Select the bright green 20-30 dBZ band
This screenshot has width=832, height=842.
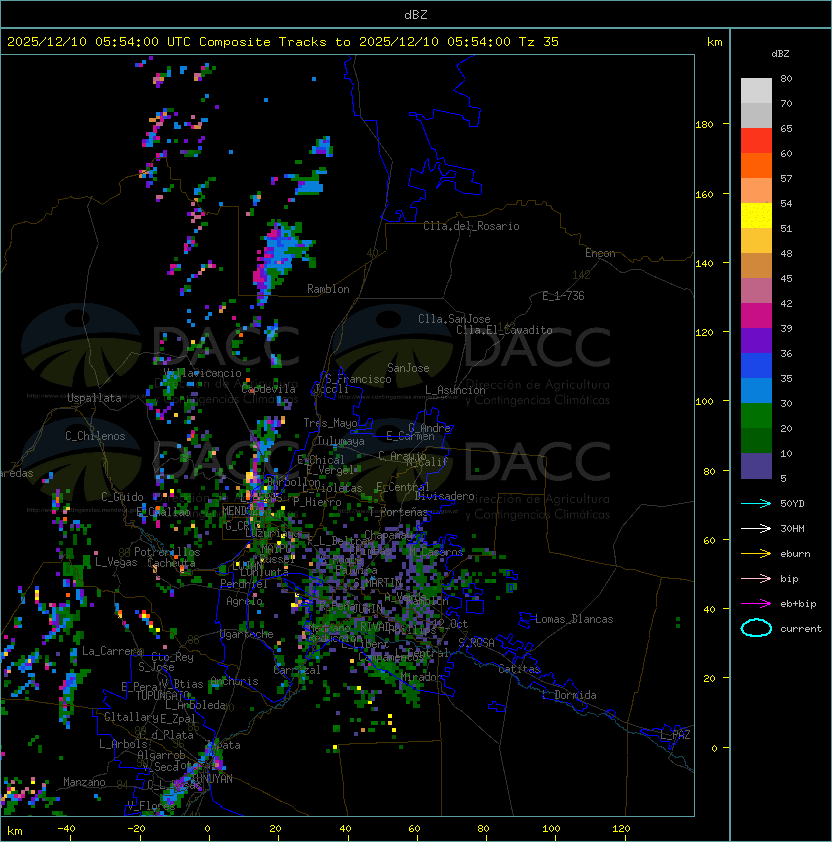[756, 416]
